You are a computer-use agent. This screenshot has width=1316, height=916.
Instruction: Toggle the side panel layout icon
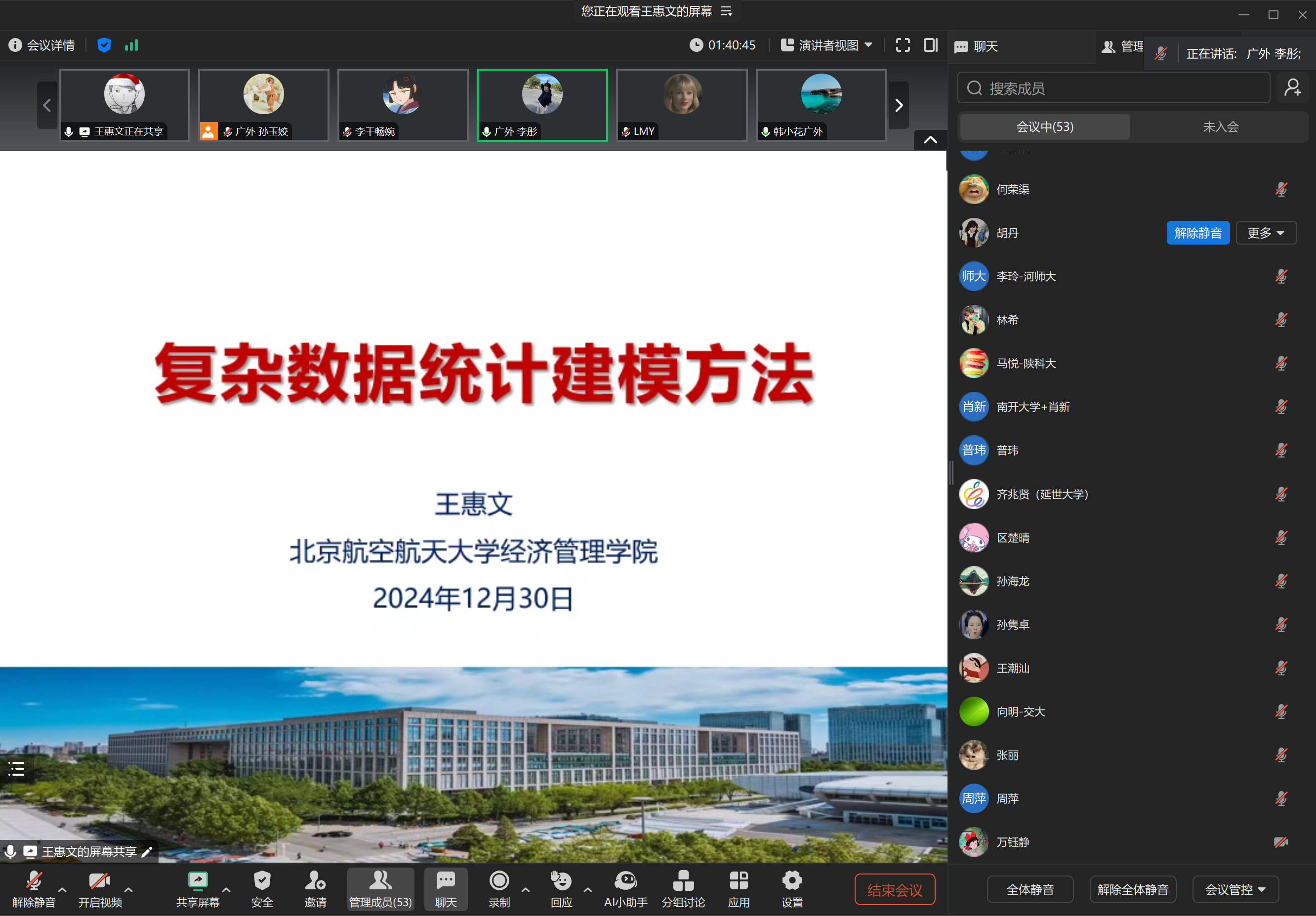pyautogui.click(x=930, y=45)
